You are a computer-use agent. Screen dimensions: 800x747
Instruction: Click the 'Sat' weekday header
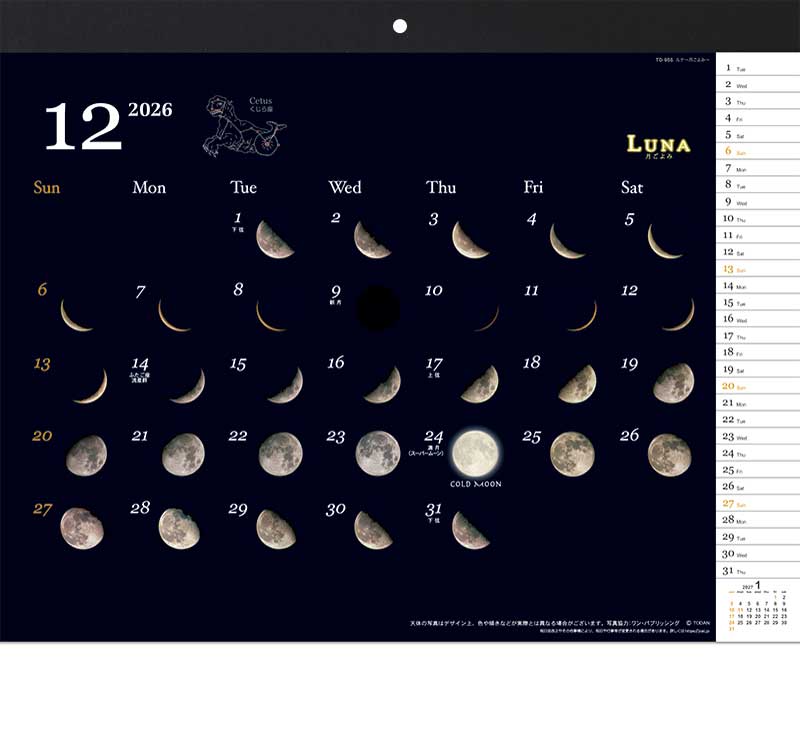coord(632,187)
